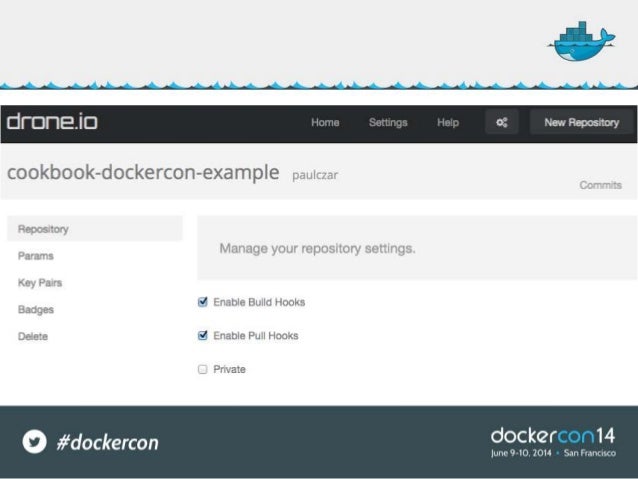
Task: Click the drone.io logo
Action: click(x=52, y=122)
